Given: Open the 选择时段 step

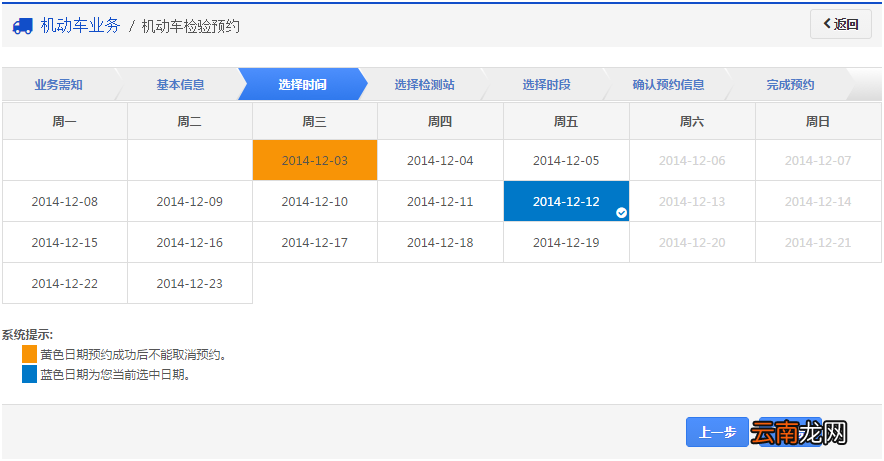Looking at the screenshot, I should pyautogui.click(x=546, y=85).
